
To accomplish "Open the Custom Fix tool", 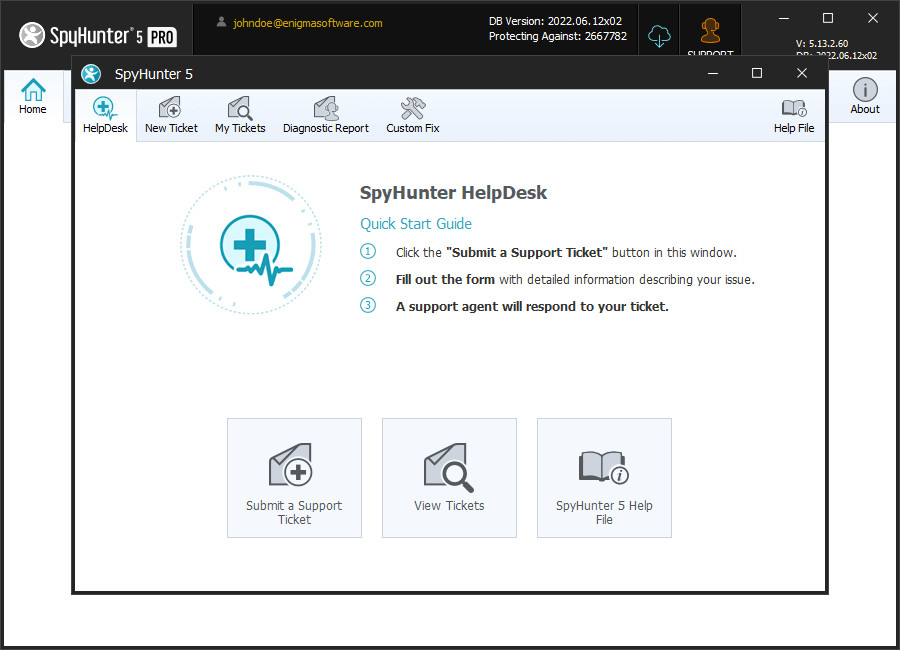I will point(412,115).
